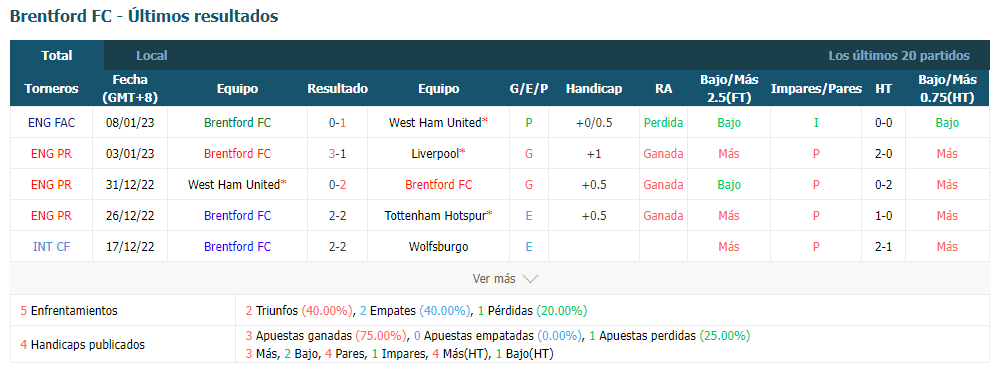The height and width of the screenshot is (372, 1000).
Task: Expand the Ver más chevron arrow
Action: click(530, 279)
